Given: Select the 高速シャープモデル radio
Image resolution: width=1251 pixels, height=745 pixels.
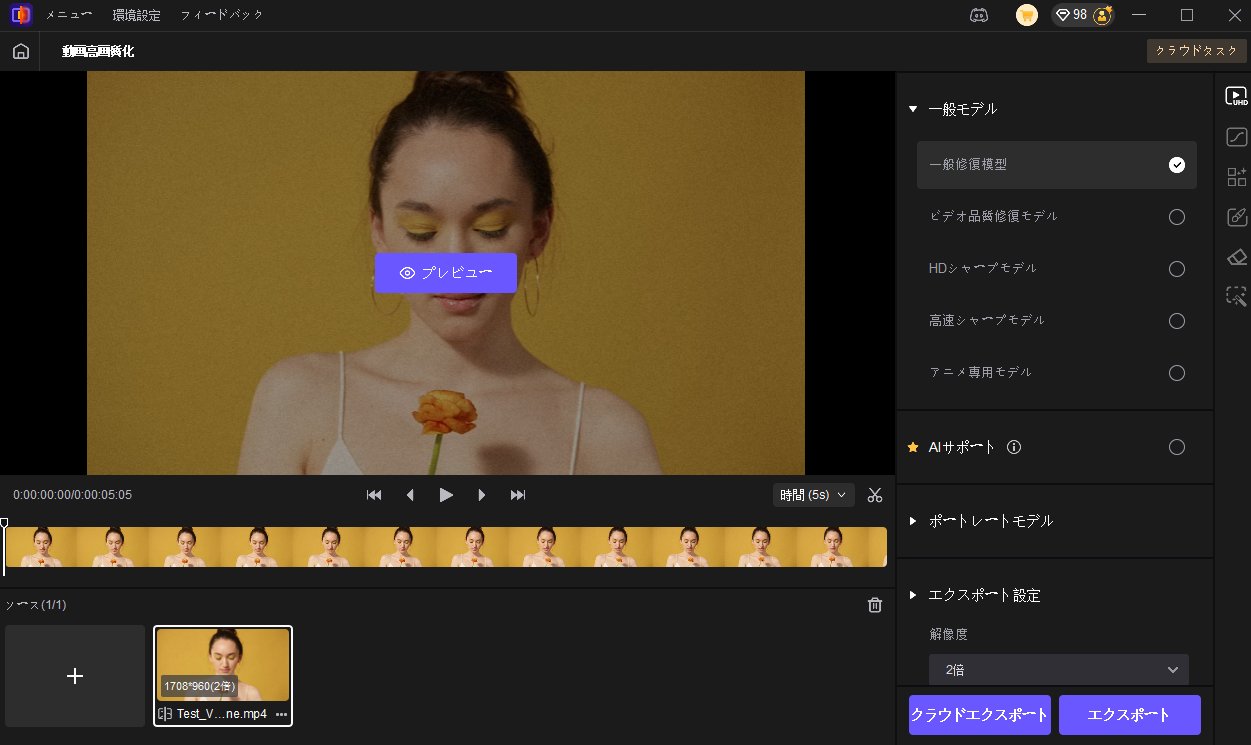Looking at the screenshot, I should (1177, 321).
